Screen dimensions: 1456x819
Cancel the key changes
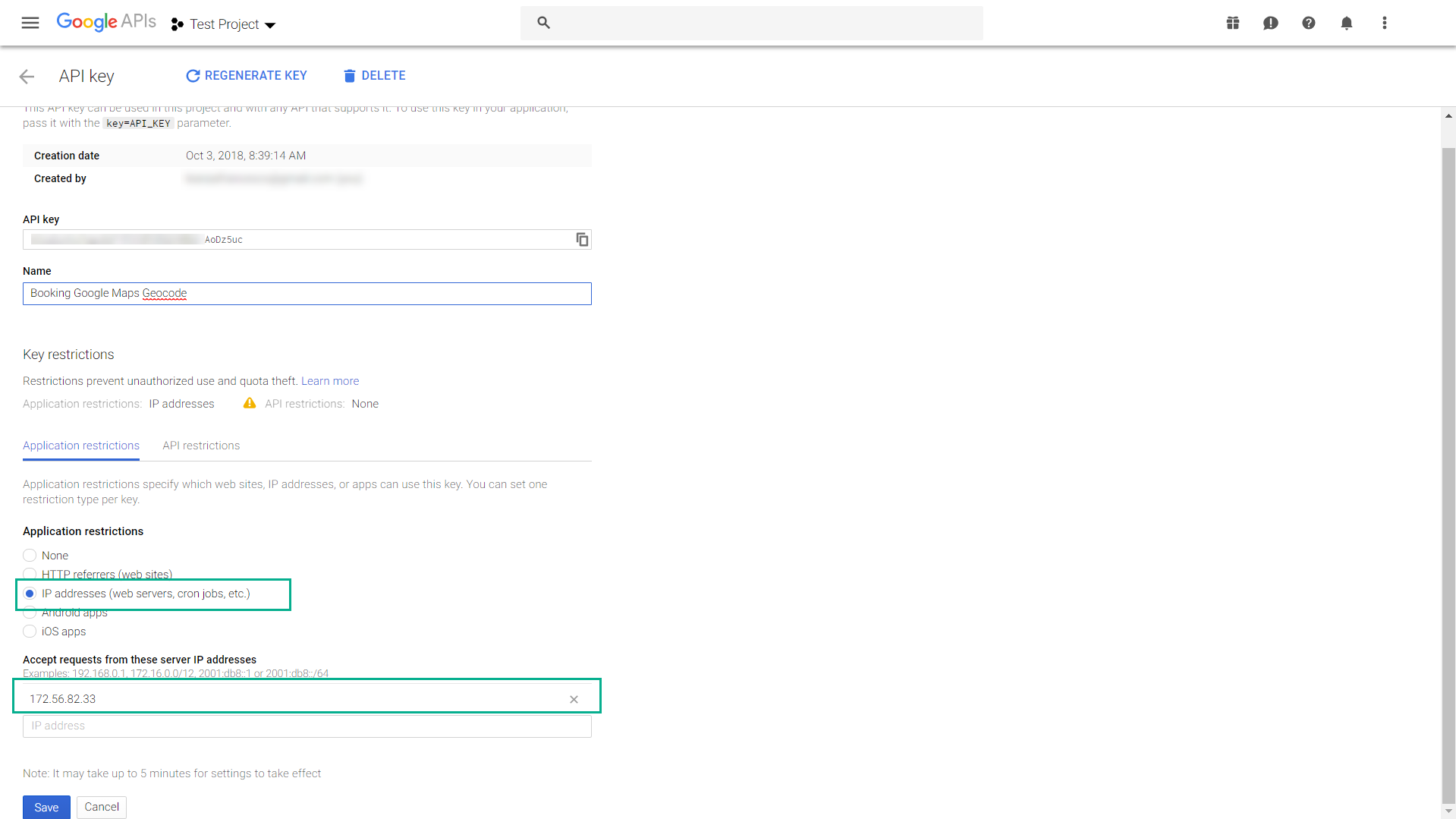tap(102, 807)
